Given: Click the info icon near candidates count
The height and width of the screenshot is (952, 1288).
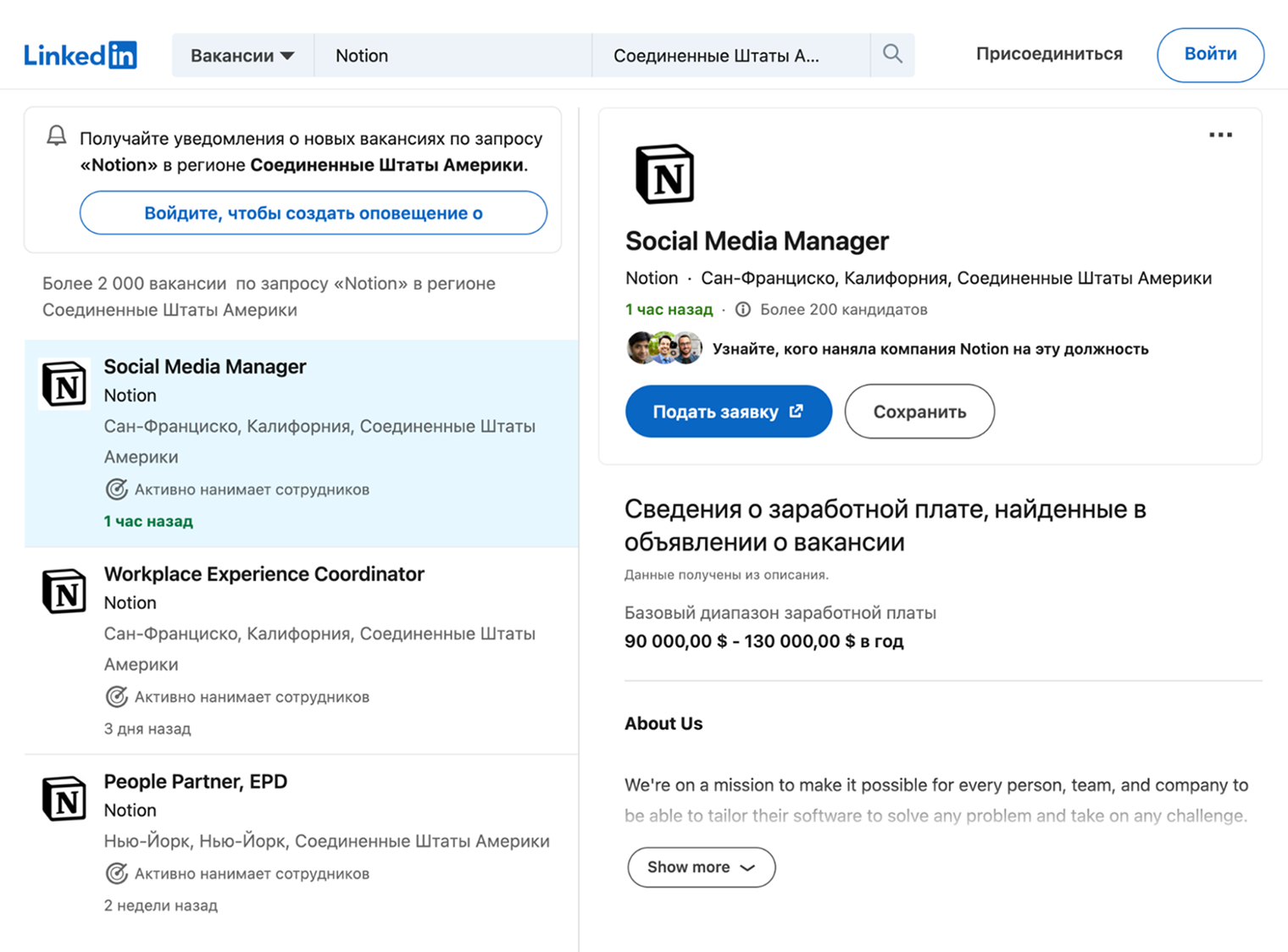Looking at the screenshot, I should [x=743, y=309].
